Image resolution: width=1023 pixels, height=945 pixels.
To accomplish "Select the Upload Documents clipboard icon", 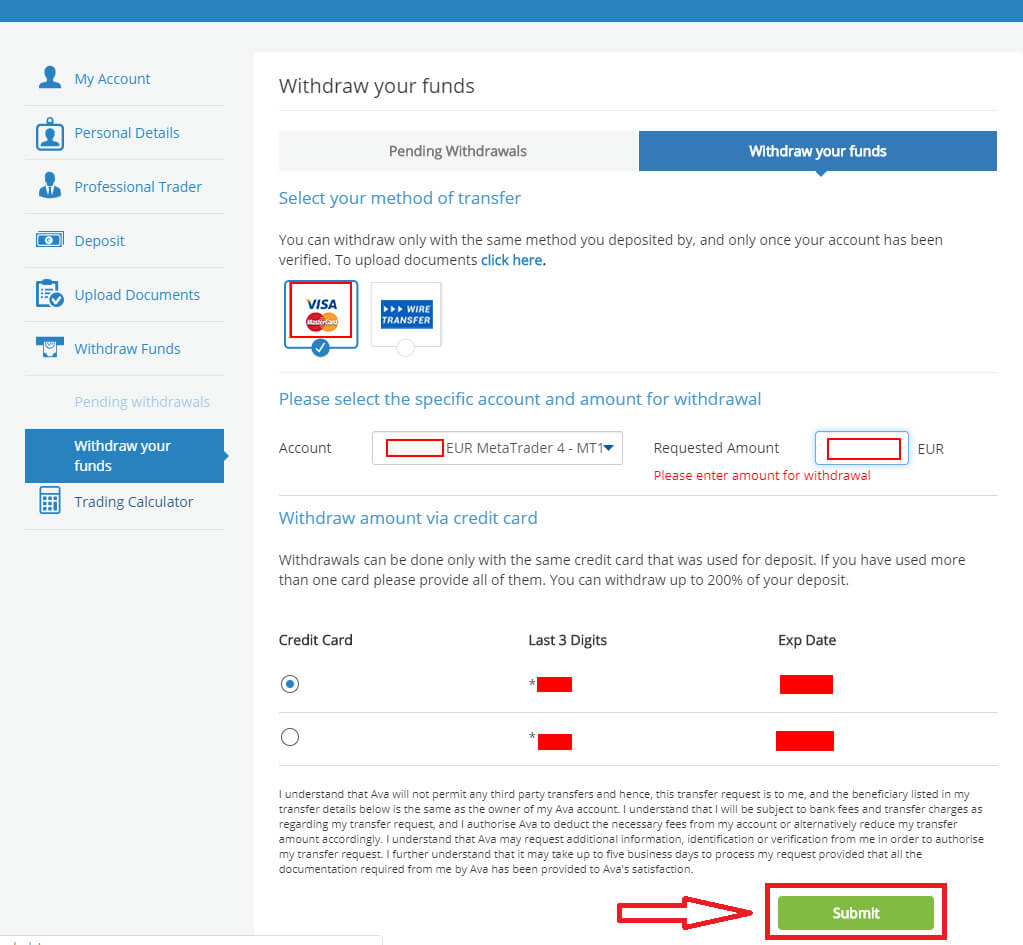I will click(x=50, y=294).
